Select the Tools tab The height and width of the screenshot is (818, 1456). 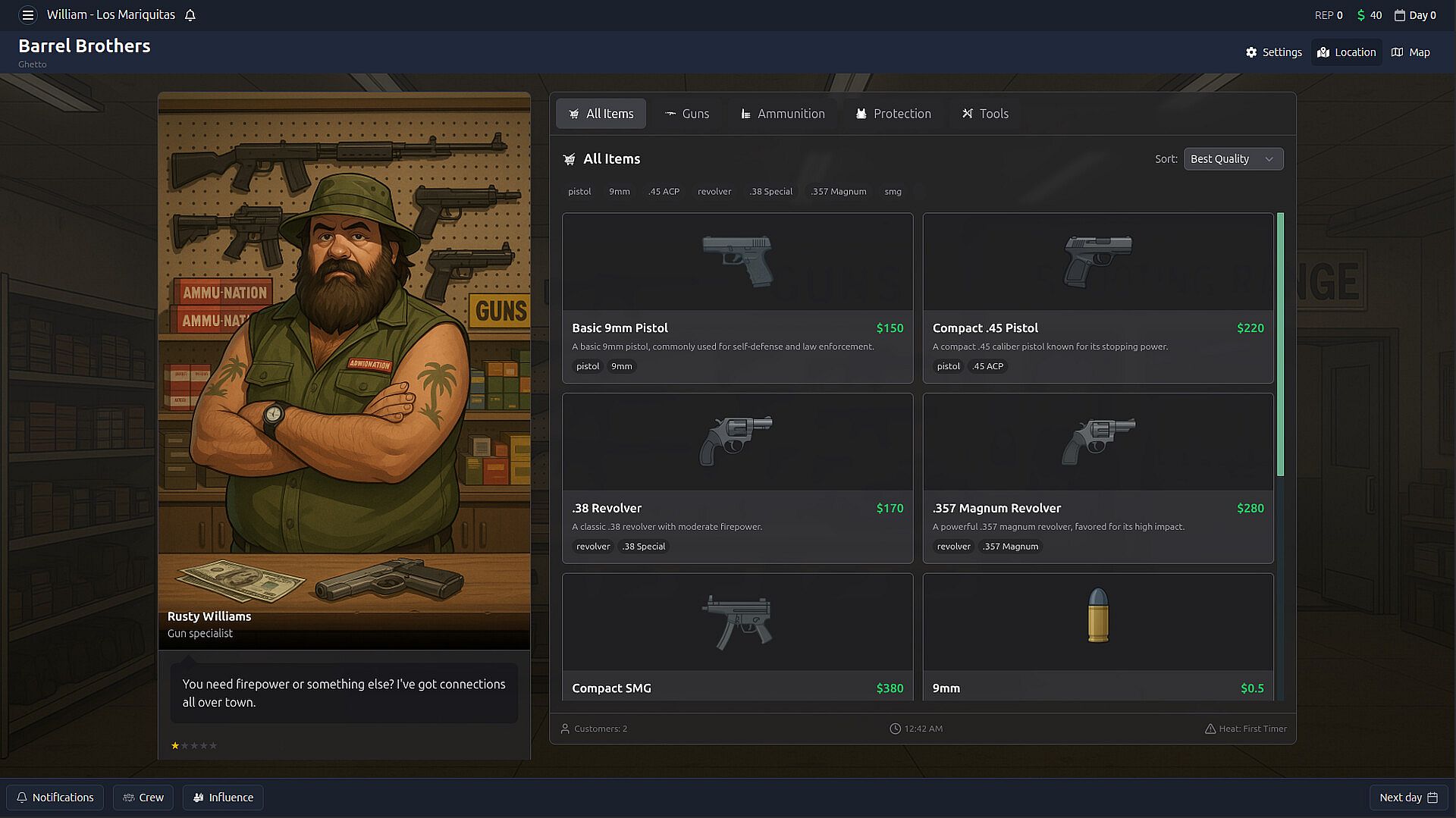pos(985,114)
